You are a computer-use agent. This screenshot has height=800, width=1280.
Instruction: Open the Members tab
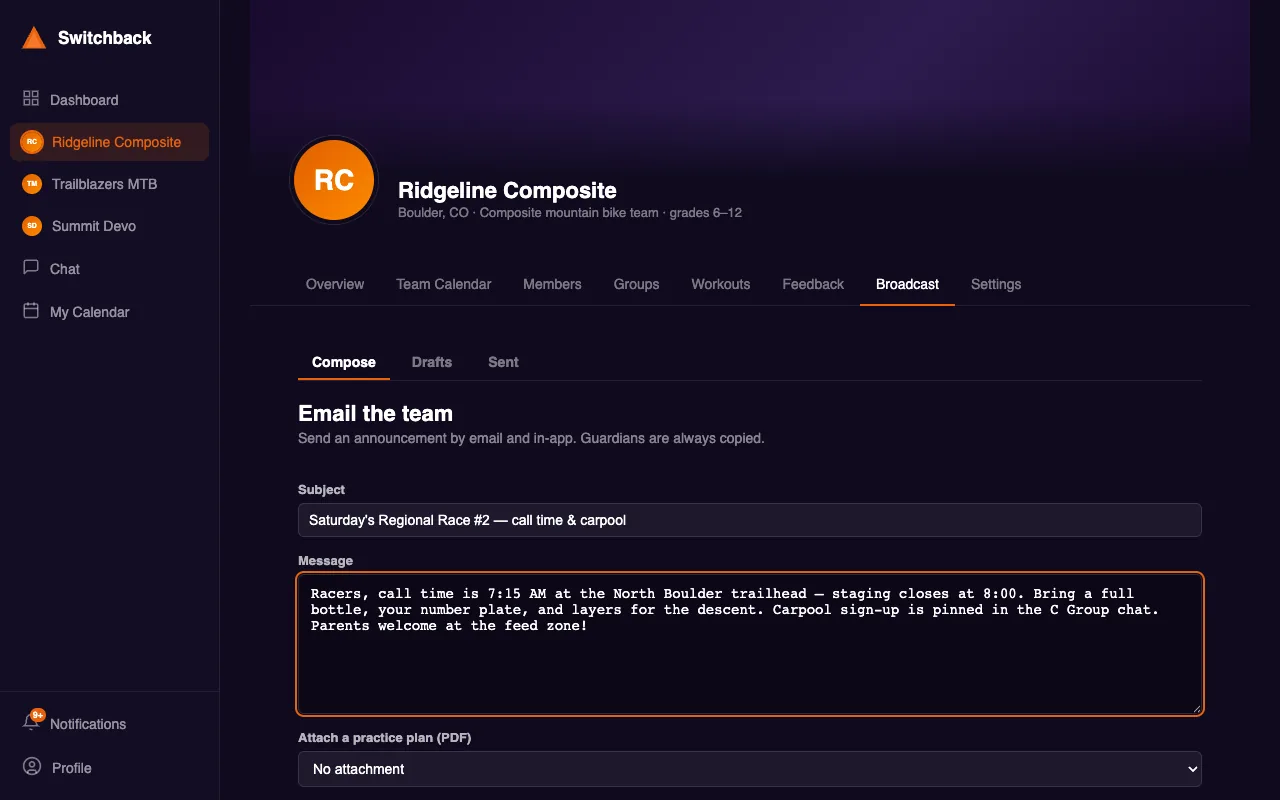pos(552,284)
